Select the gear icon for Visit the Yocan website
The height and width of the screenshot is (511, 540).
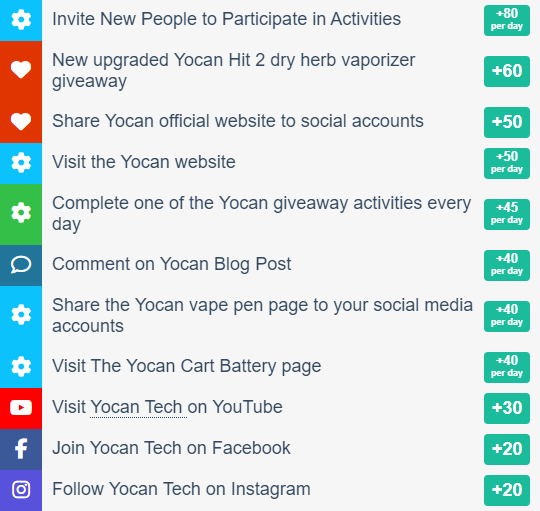coord(21,163)
